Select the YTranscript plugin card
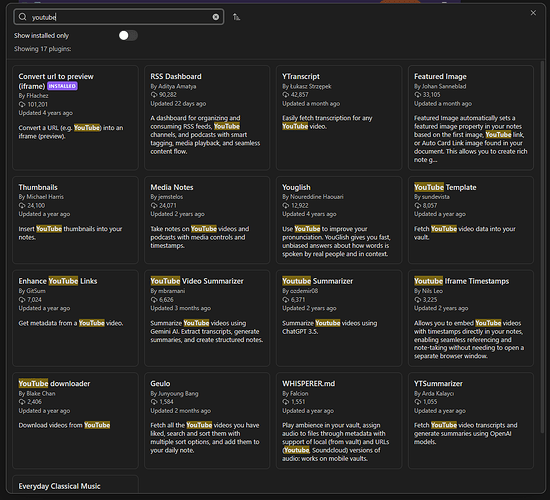550x500 pixels. [339, 118]
